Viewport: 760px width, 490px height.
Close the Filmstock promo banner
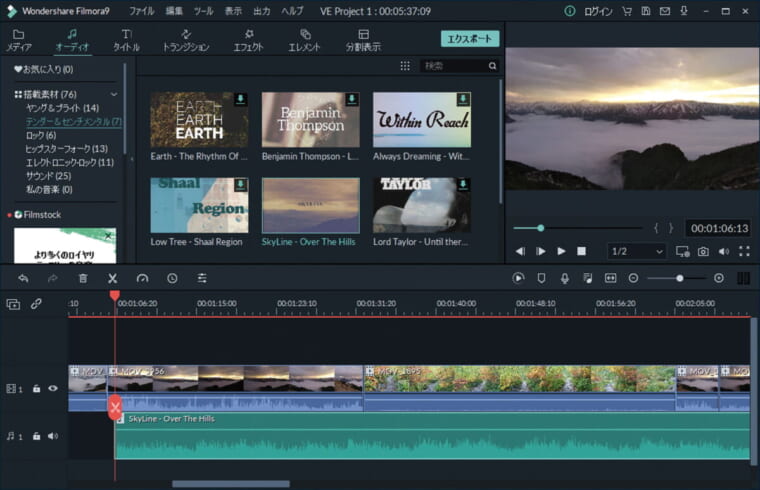[108, 236]
